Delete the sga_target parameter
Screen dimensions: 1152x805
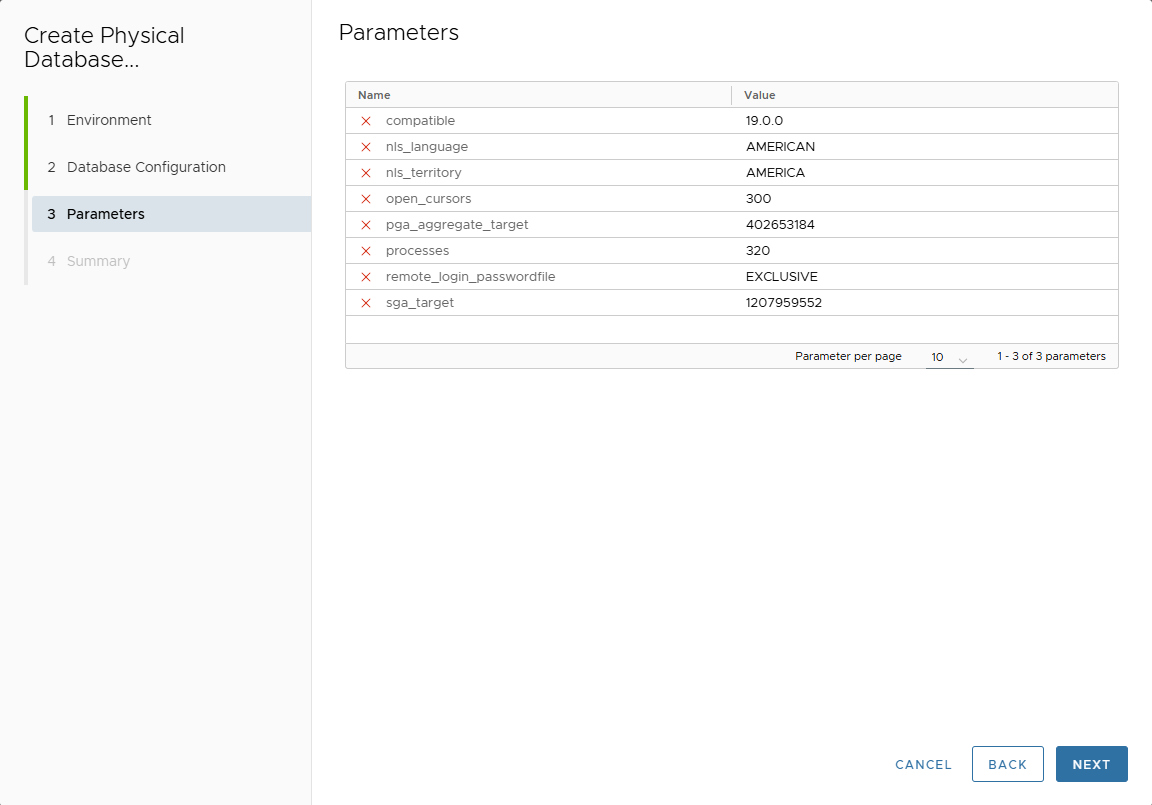point(366,302)
